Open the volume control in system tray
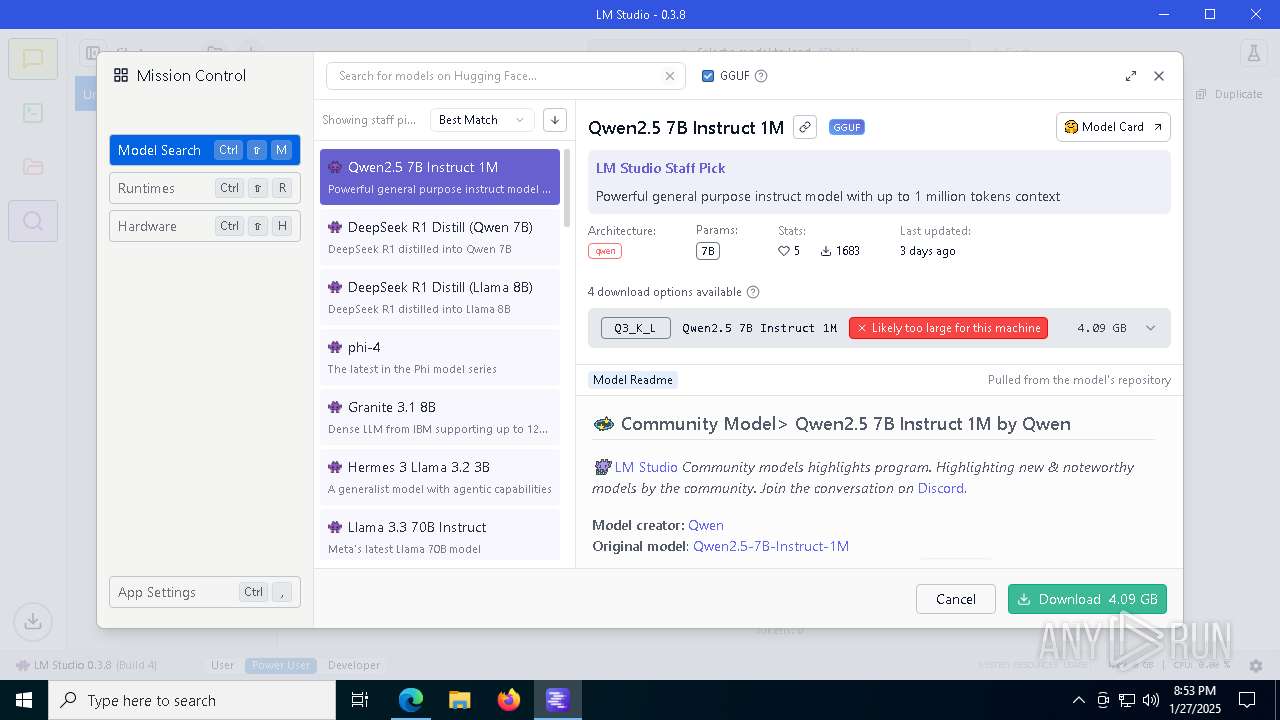Screen dimensions: 1280x720 (x=1150, y=700)
